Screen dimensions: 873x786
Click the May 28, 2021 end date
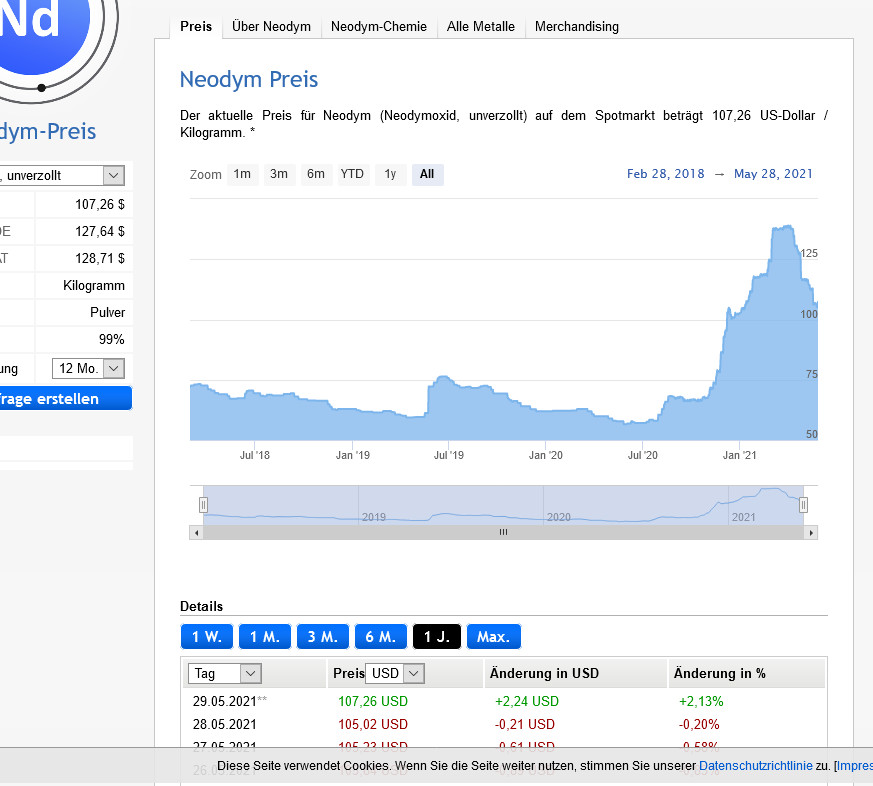pyautogui.click(x=773, y=174)
